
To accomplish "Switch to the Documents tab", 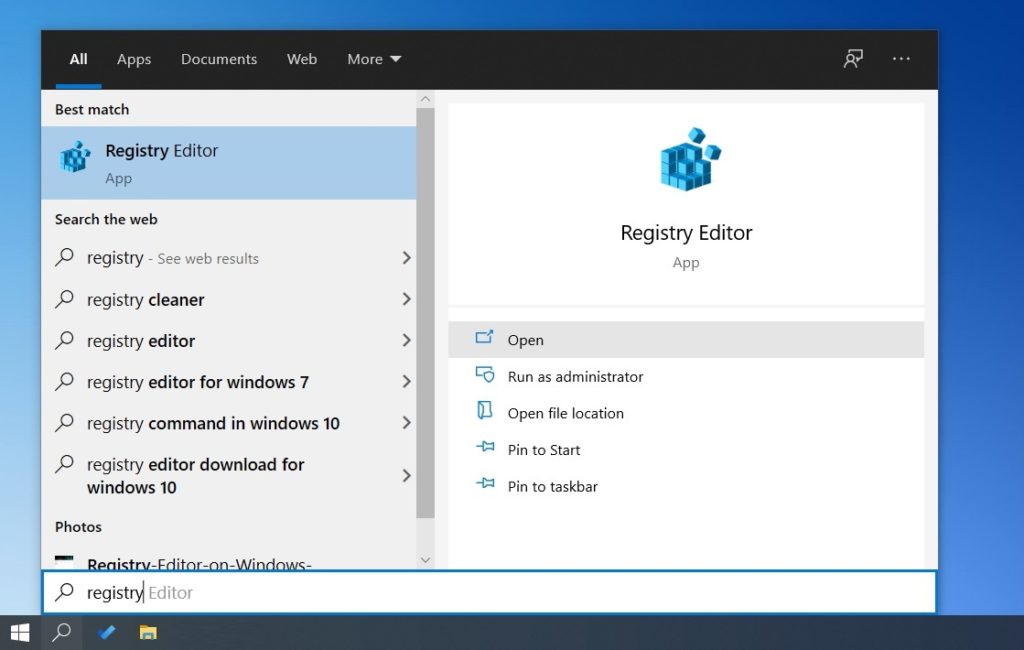I will pyautogui.click(x=218, y=59).
